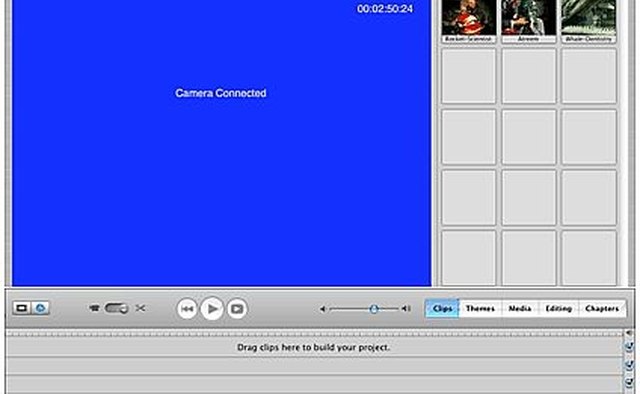Screen dimensions: 640x394
Task: Open the Themes tab
Action: (x=480, y=308)
